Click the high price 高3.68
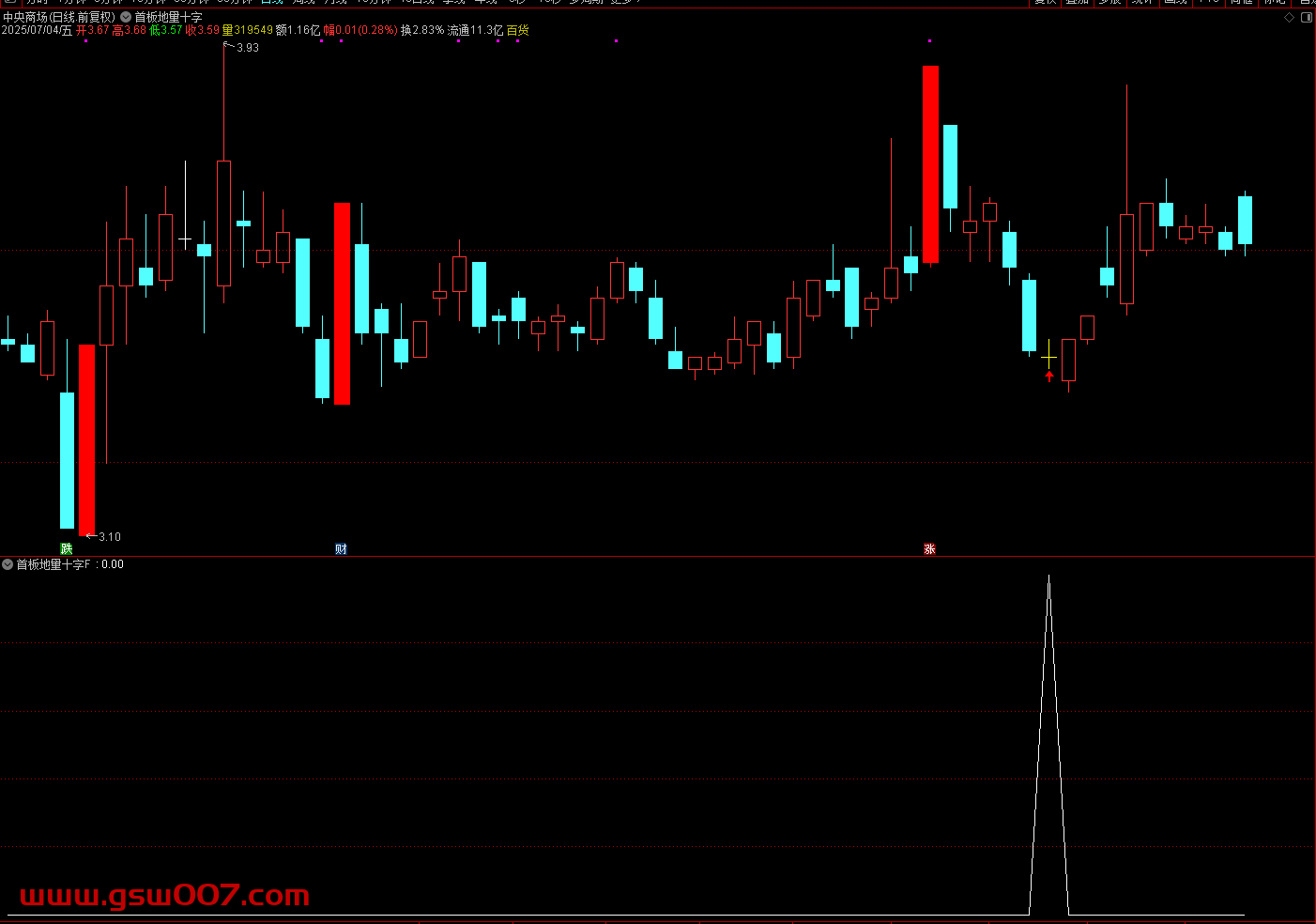 click(129, 30)
